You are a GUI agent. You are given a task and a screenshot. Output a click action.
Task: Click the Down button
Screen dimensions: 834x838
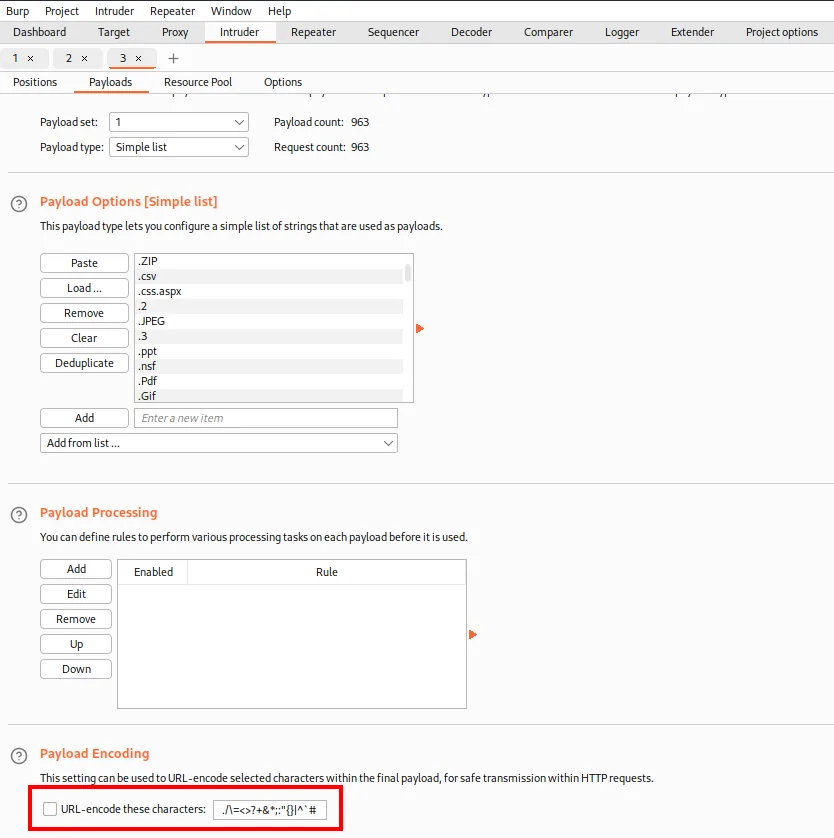click(76, 669)
